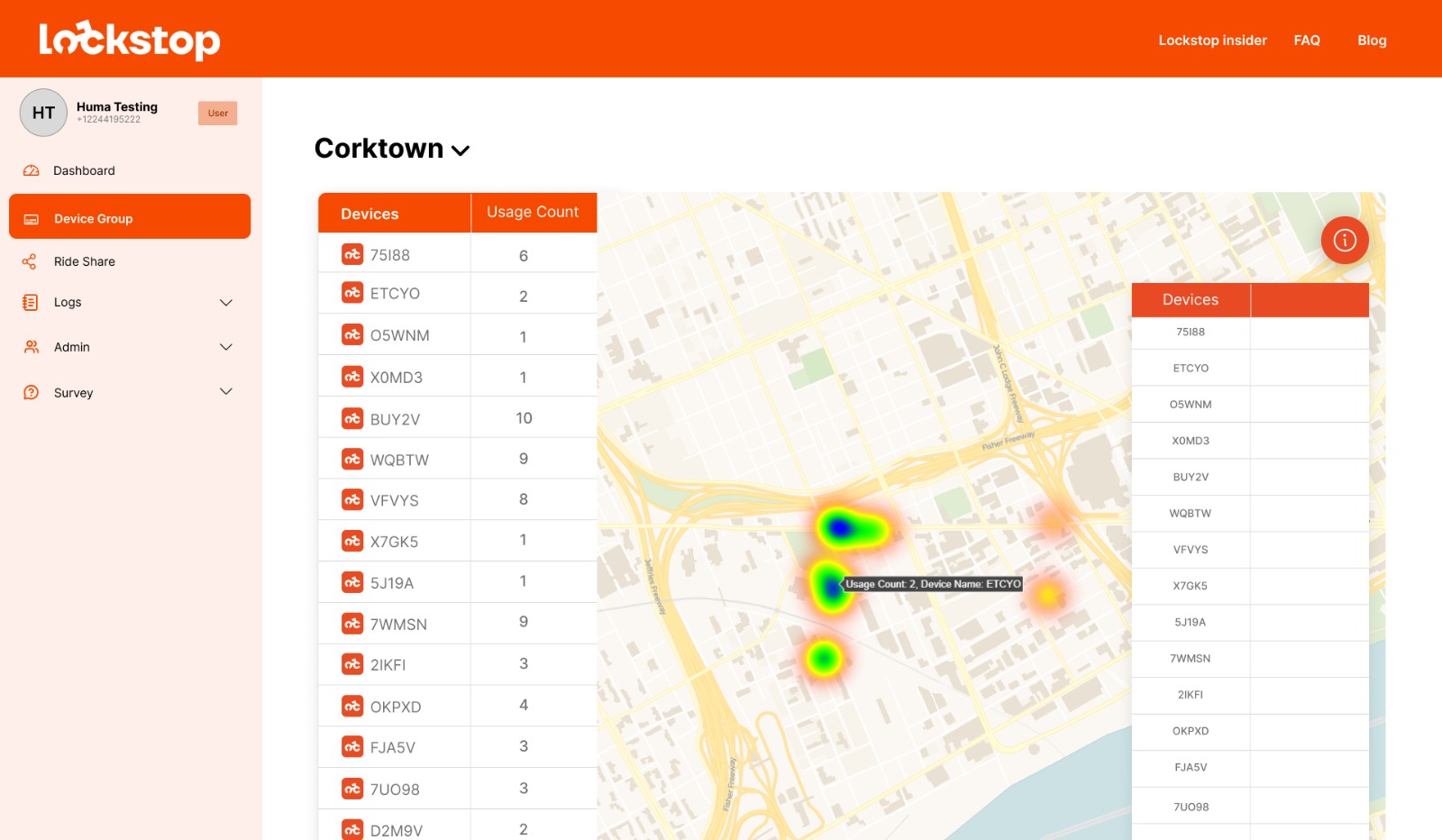
Task: Click the Lockstop logo
Action: (130, 40)
